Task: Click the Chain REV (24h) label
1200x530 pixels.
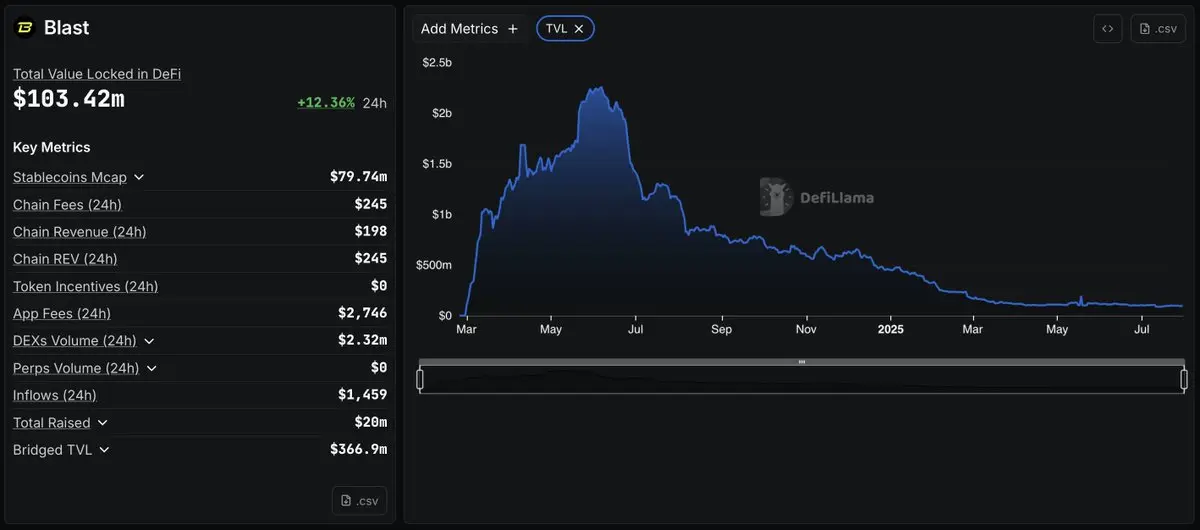Action: 65,259
